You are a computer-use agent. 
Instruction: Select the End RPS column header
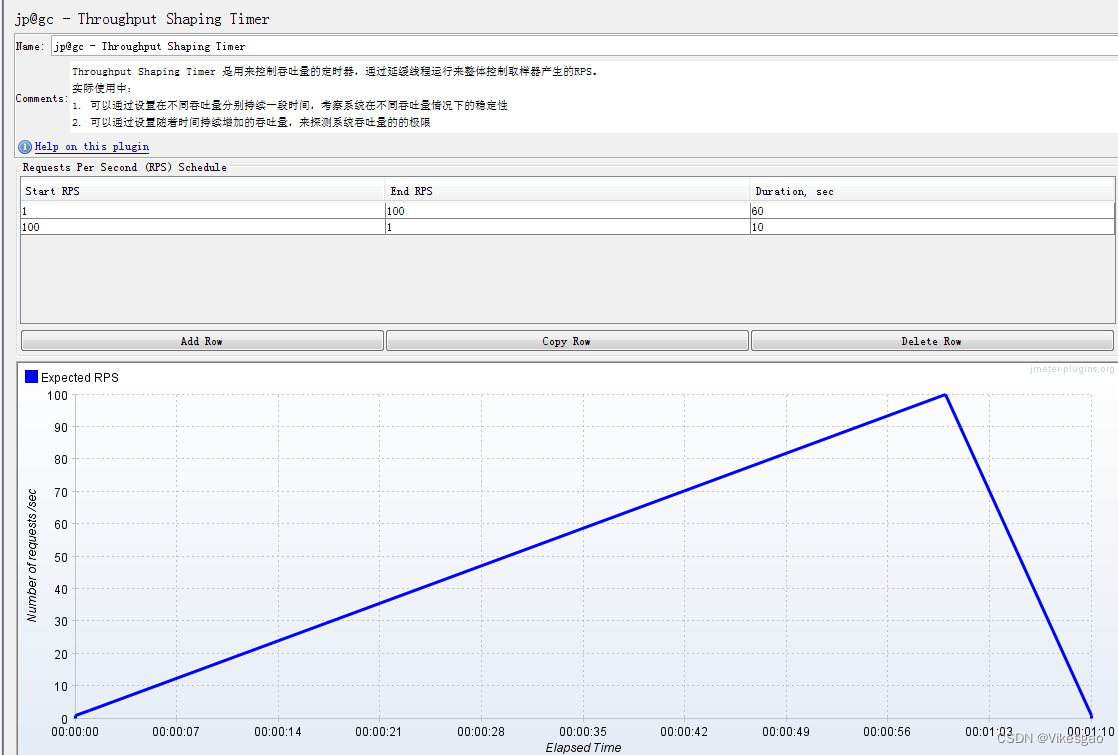[568, 191]
